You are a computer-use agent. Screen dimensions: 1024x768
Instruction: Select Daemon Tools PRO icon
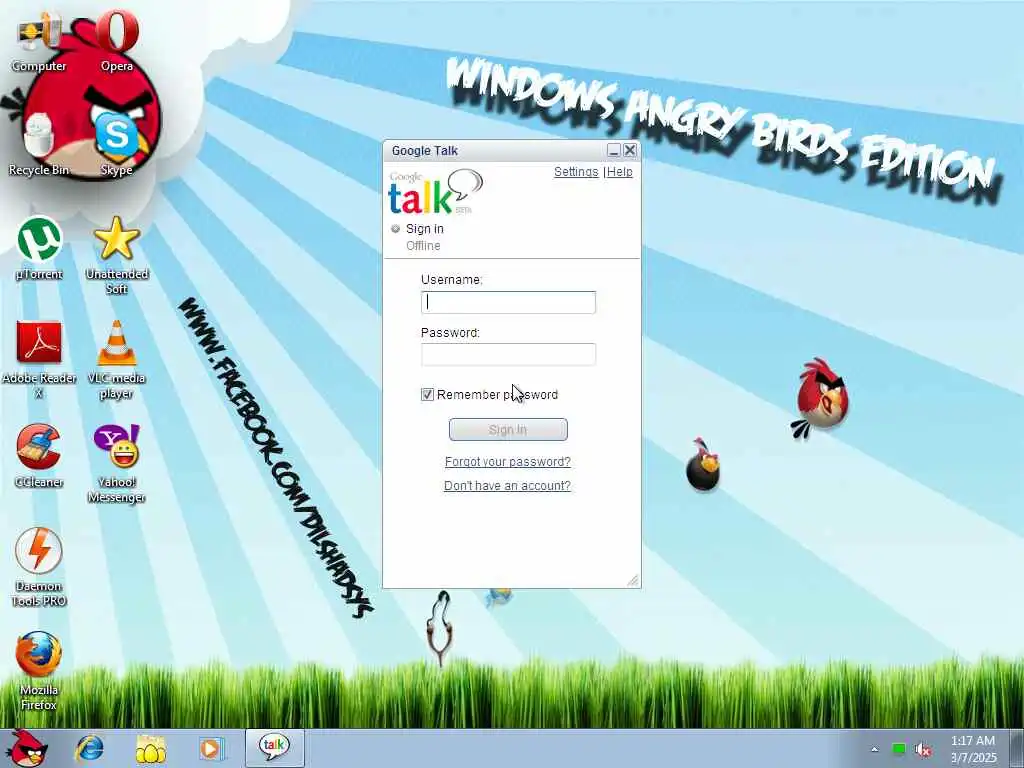point(39,567)
